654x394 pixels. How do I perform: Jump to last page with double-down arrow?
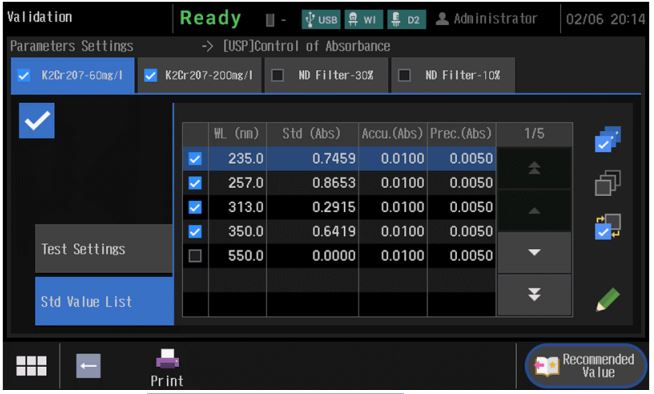coord(534,294)
